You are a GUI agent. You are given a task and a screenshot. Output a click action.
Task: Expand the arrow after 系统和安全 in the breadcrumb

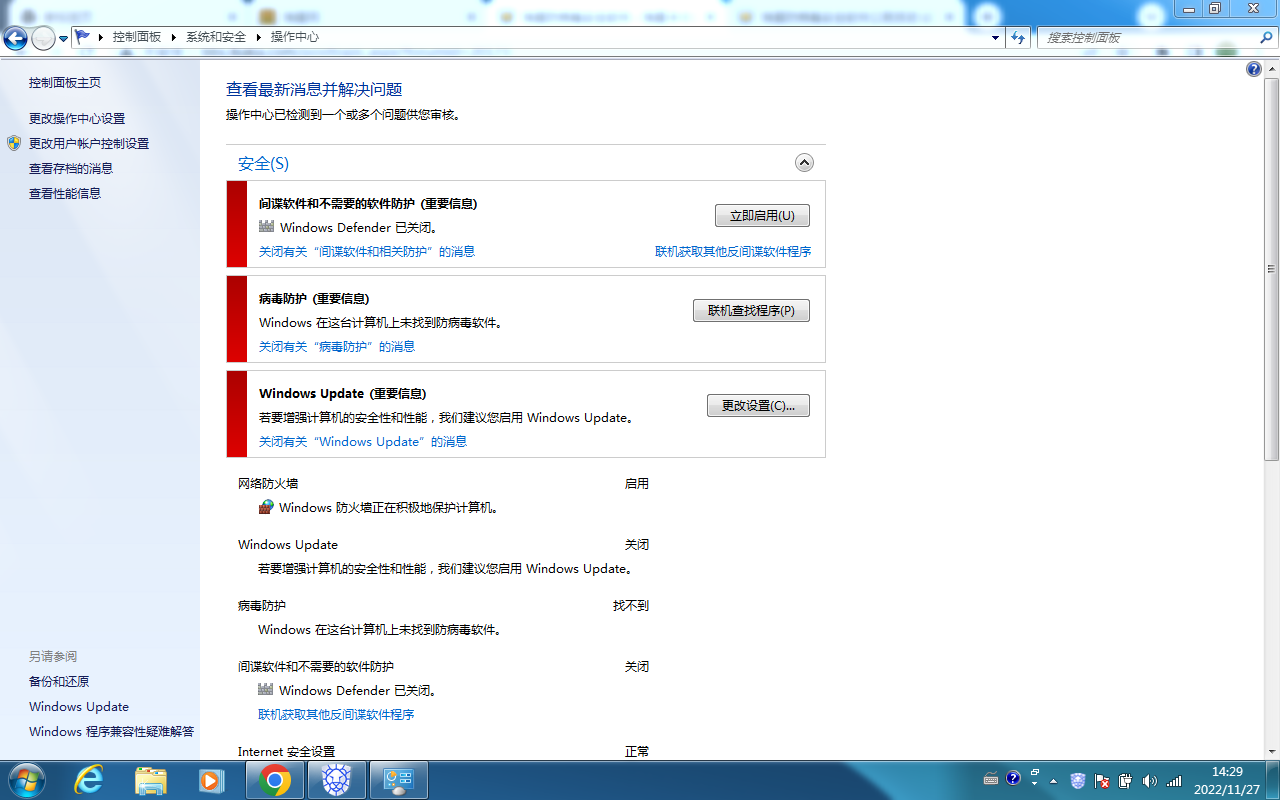click(x=258, y=37)
